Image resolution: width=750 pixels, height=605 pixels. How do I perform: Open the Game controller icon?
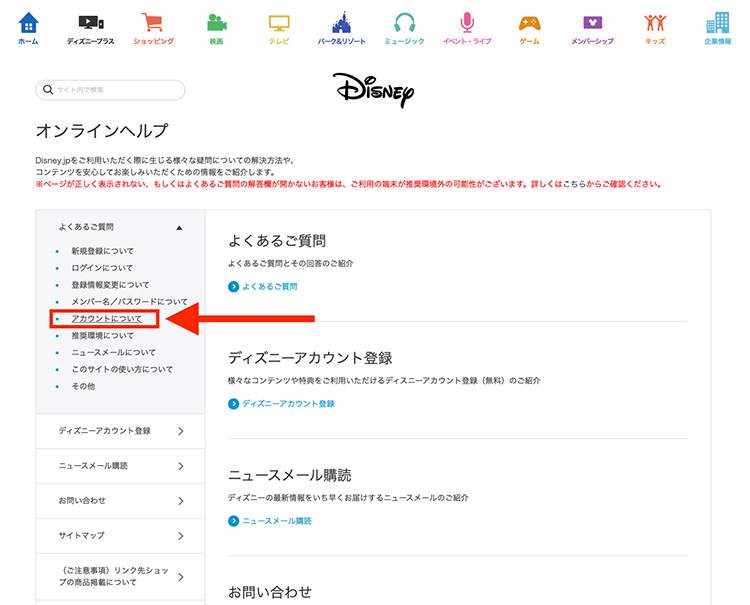pos(530,24)
